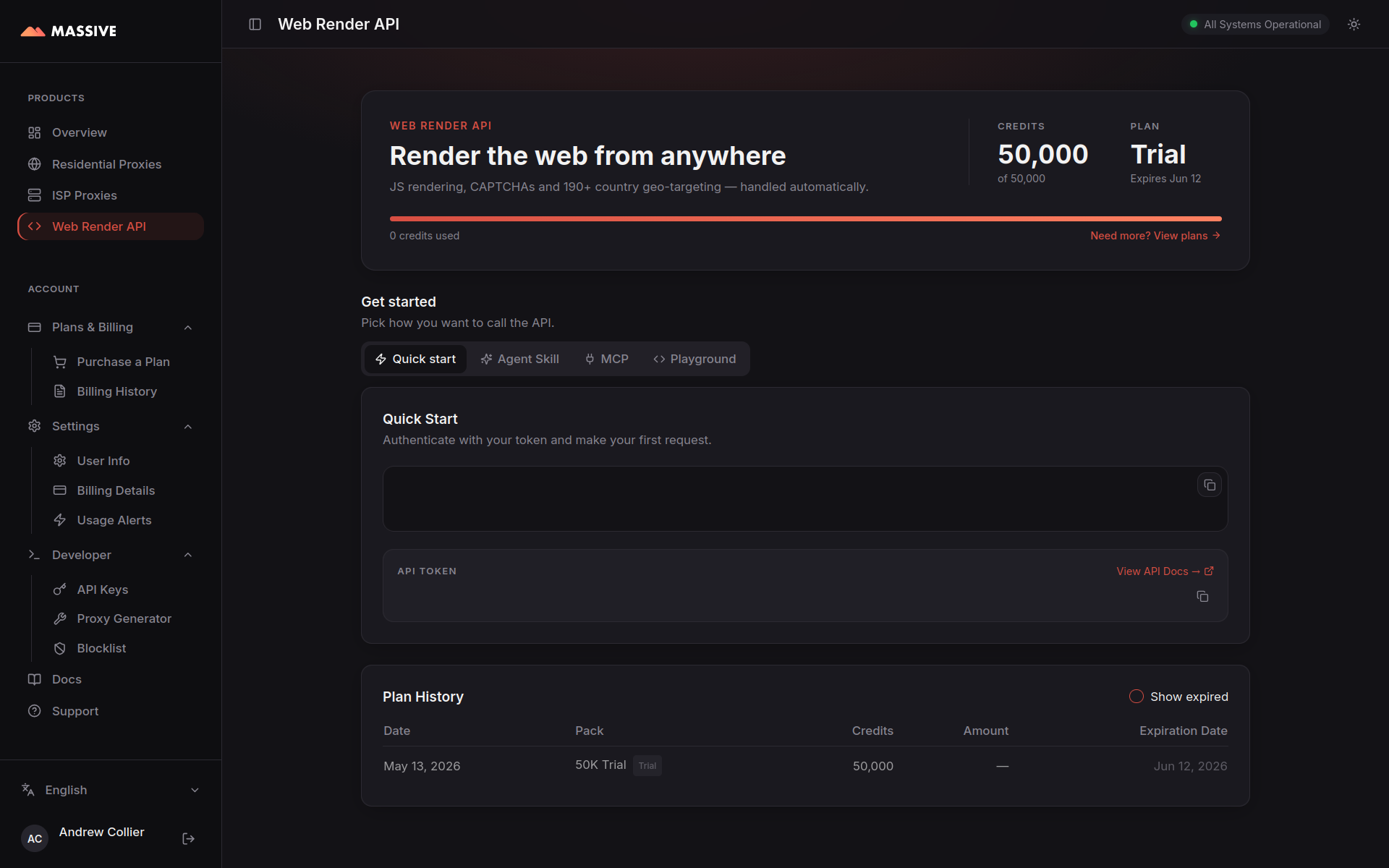Switch theme with the sun icon
The image size is (1389, 868).
[x=1354, y=25]
